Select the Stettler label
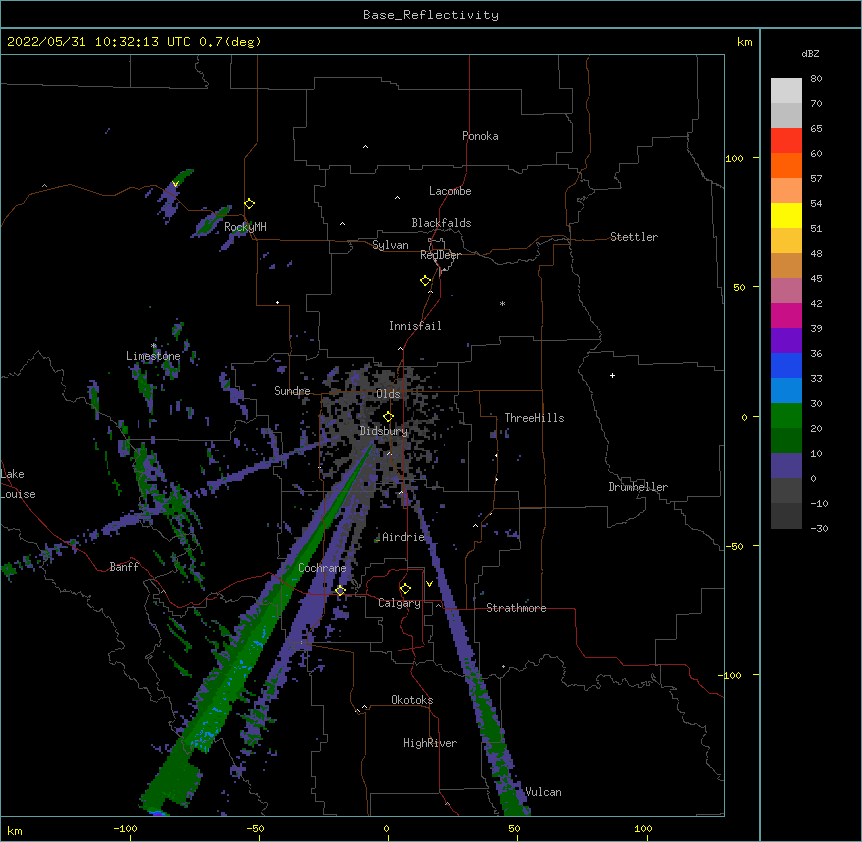 [x=634, y=237]
